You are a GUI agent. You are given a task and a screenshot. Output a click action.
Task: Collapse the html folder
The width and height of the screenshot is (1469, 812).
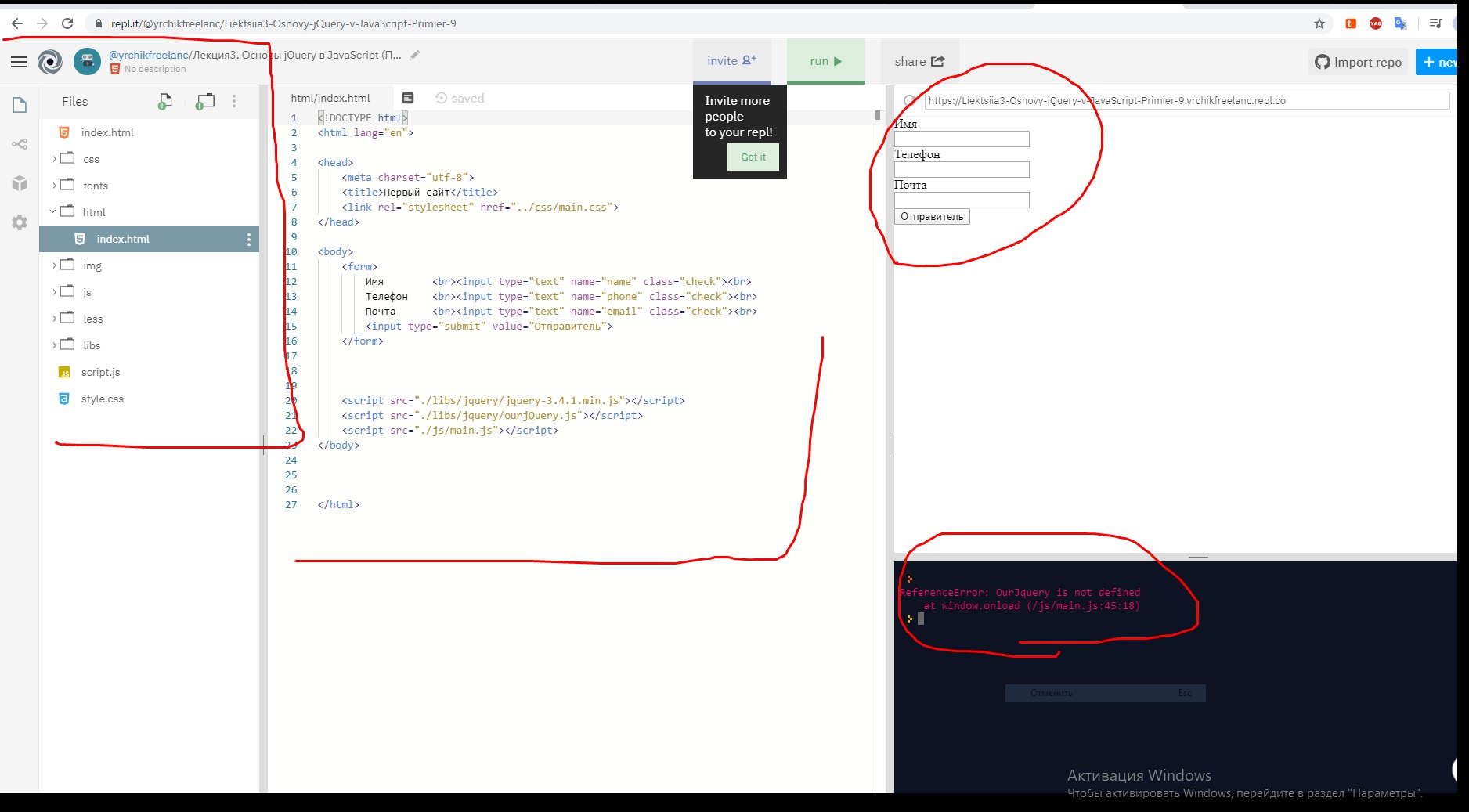point(53,212)
